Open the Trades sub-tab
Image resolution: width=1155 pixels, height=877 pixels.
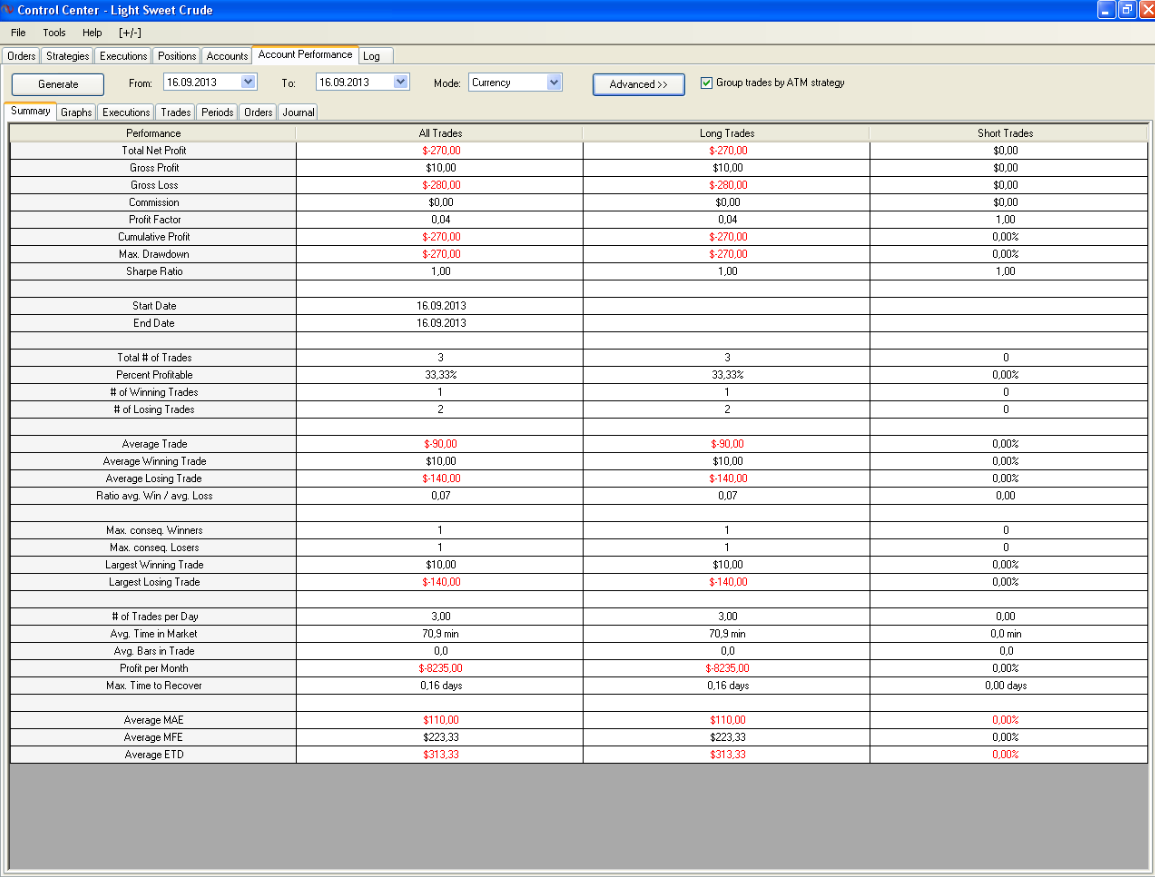pos(175,112)
